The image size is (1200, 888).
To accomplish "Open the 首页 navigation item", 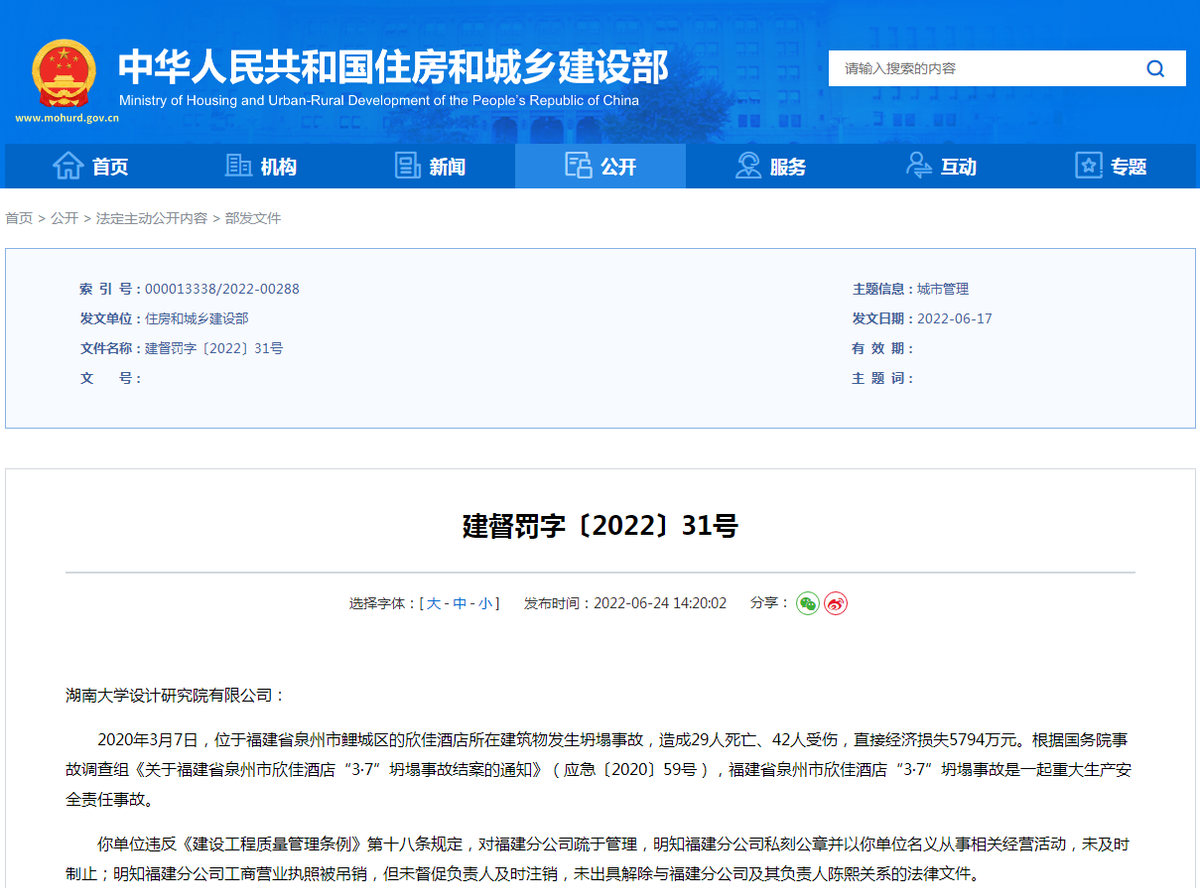I will (108, 166).
